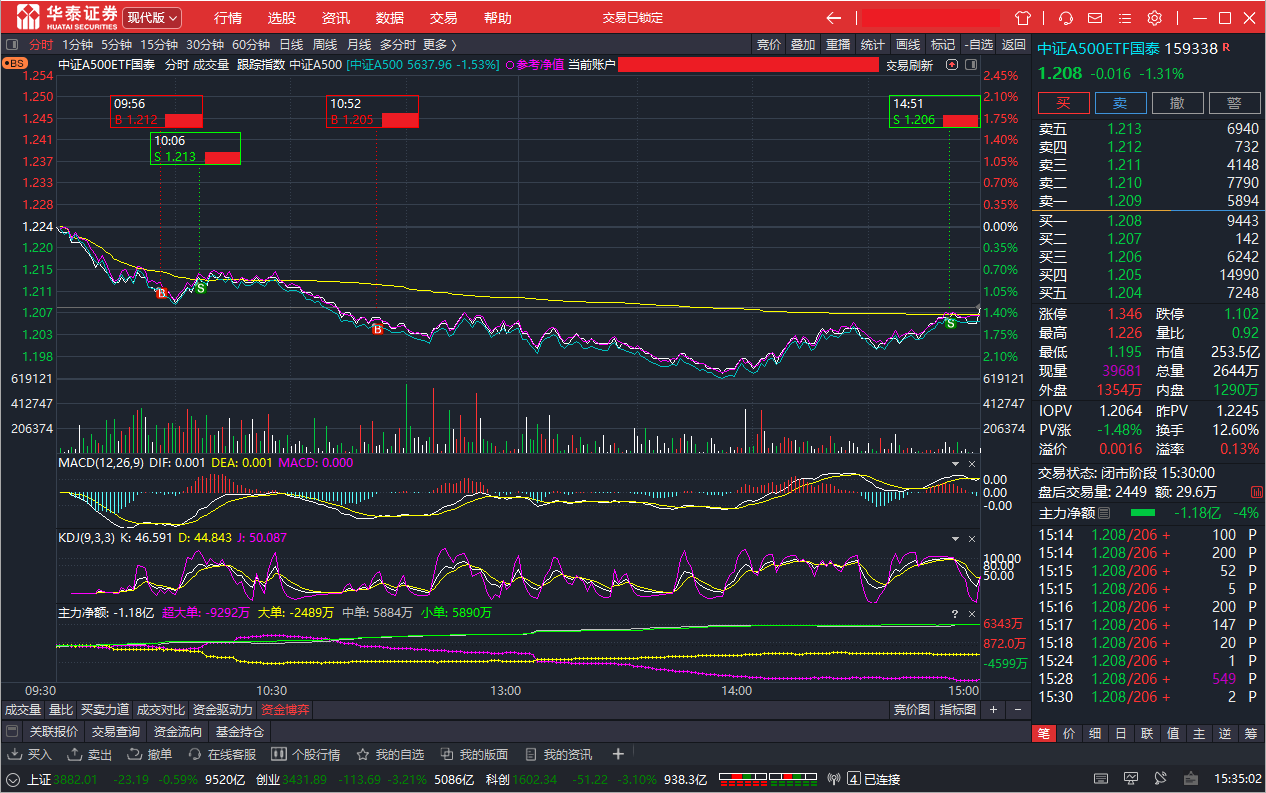Toggle the BS trade markers badge
The width and height of the screenshot is (1266, 793).
(15, 62)
